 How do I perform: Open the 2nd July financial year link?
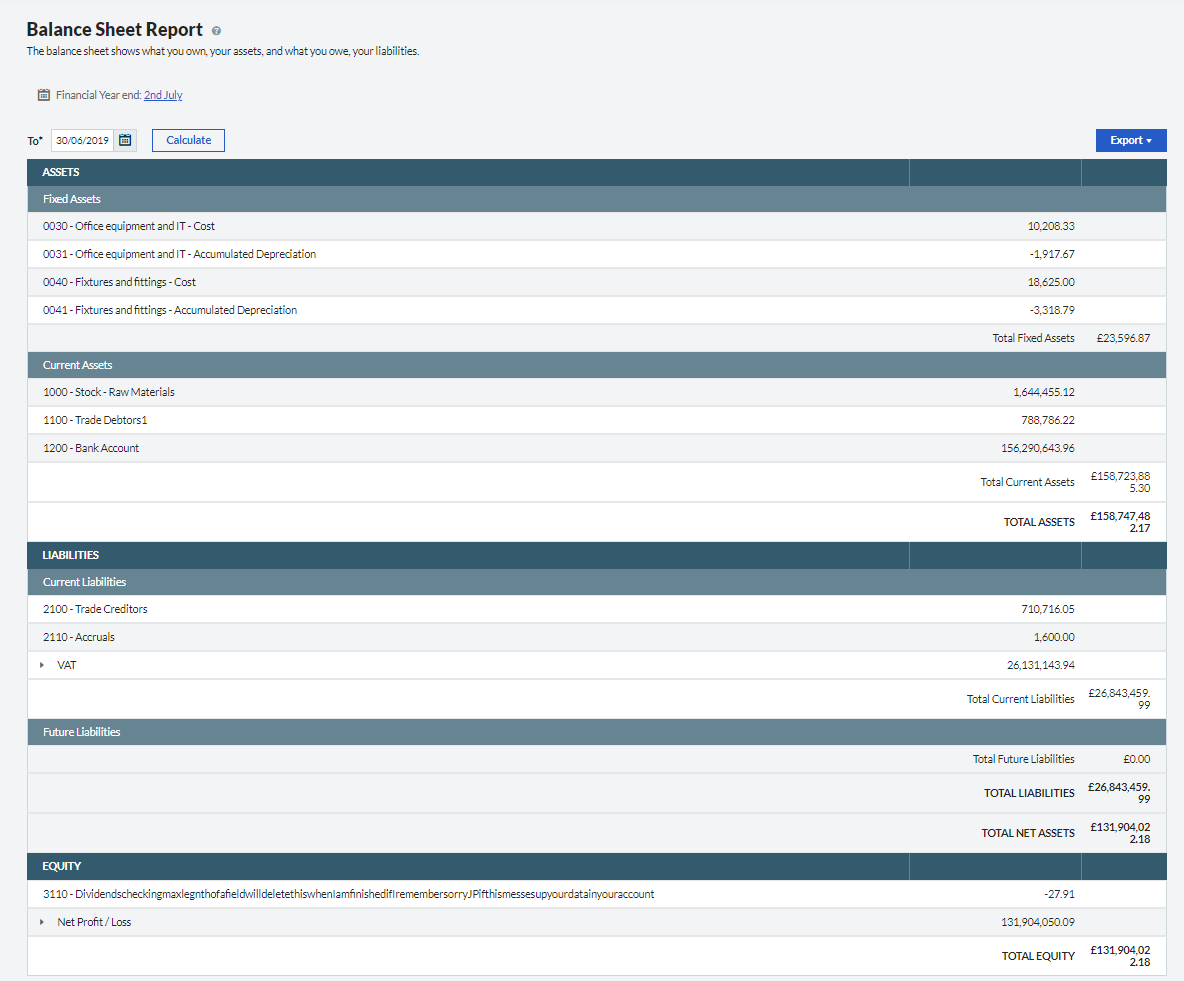163,95
